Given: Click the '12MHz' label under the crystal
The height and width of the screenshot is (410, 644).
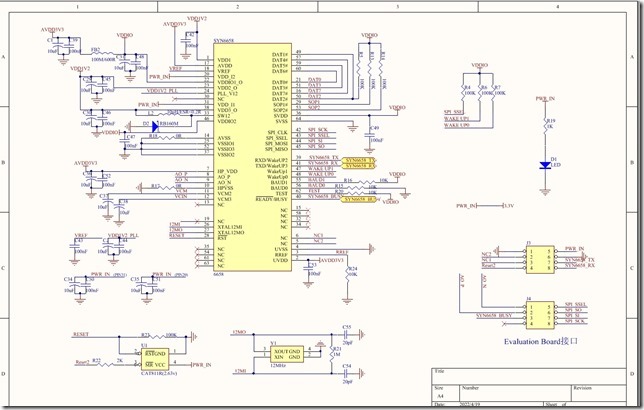Looking at the screenshot, I should [x=278, y=366].
